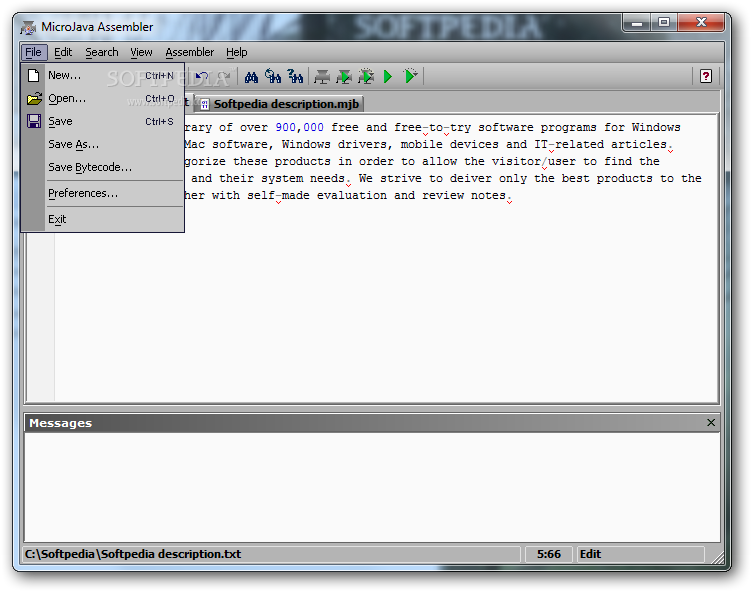
Task: Open Preferences... from the File menu
Action: click(103, 193)
